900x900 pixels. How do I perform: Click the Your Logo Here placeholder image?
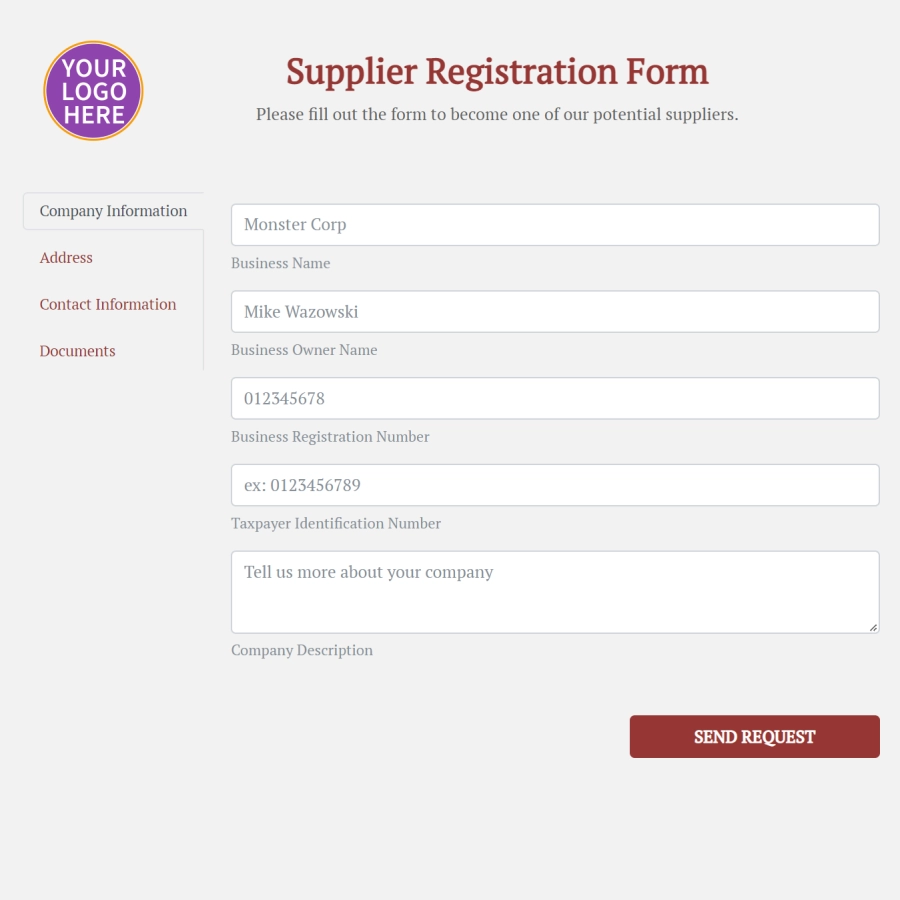93,90
